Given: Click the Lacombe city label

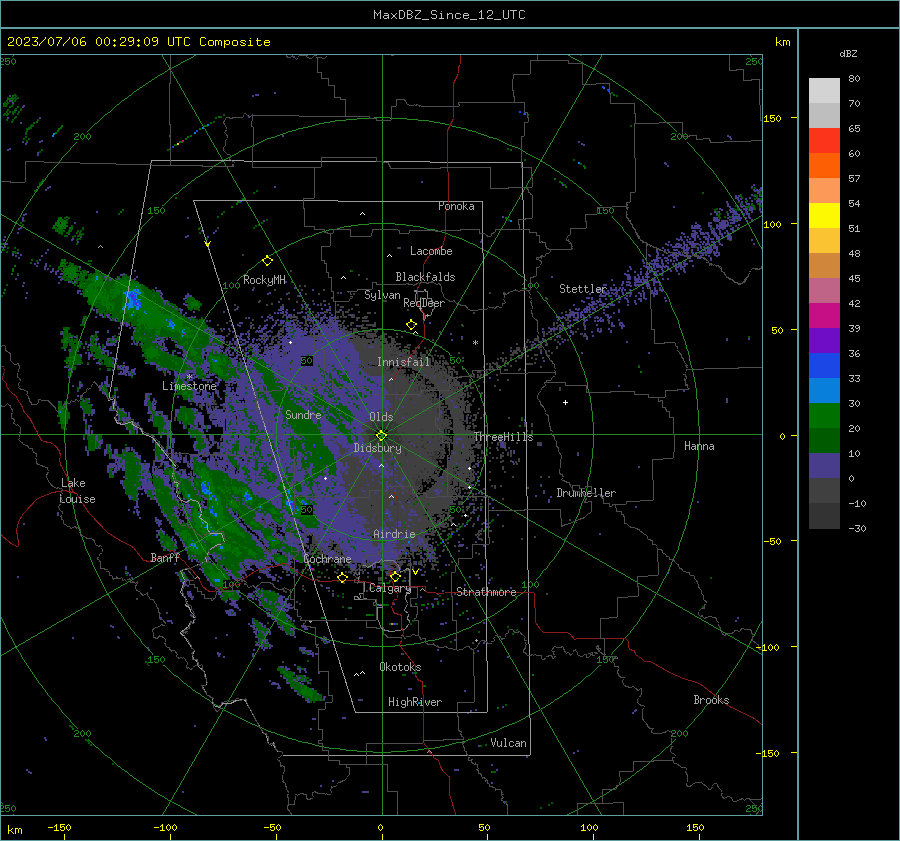Looking at the screenshot, I should pos(431,251).
